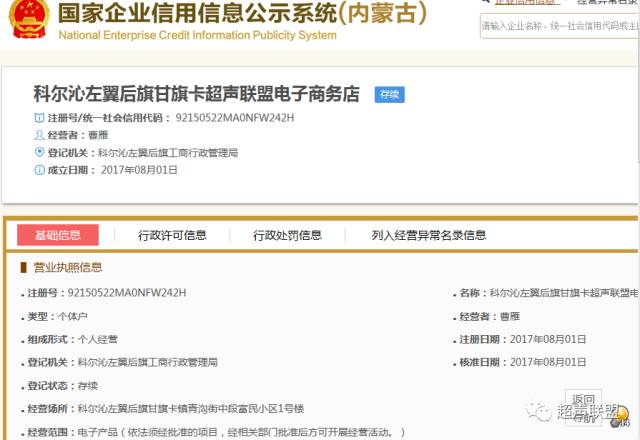The width and height of the screenshot is (640, 440).
Task: Click the operator person icon
Action: pos(39,135)
